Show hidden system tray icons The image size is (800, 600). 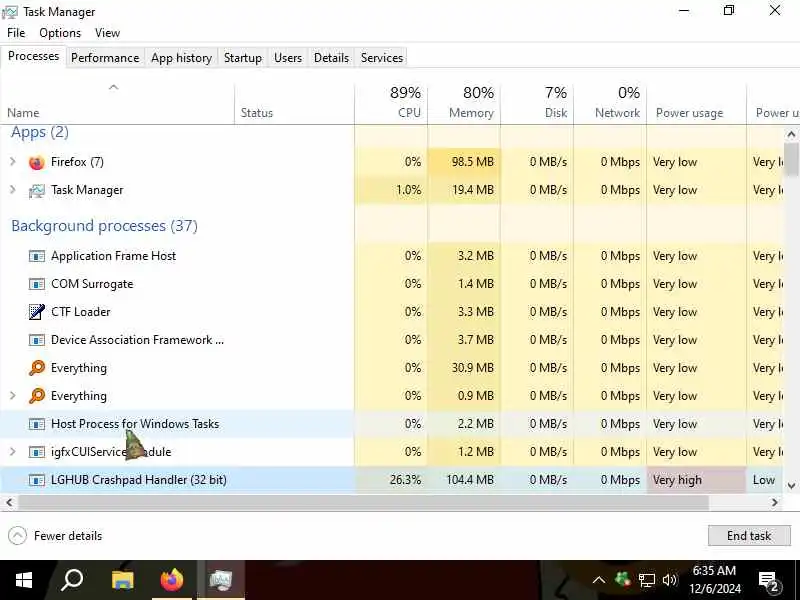point(599,580)
